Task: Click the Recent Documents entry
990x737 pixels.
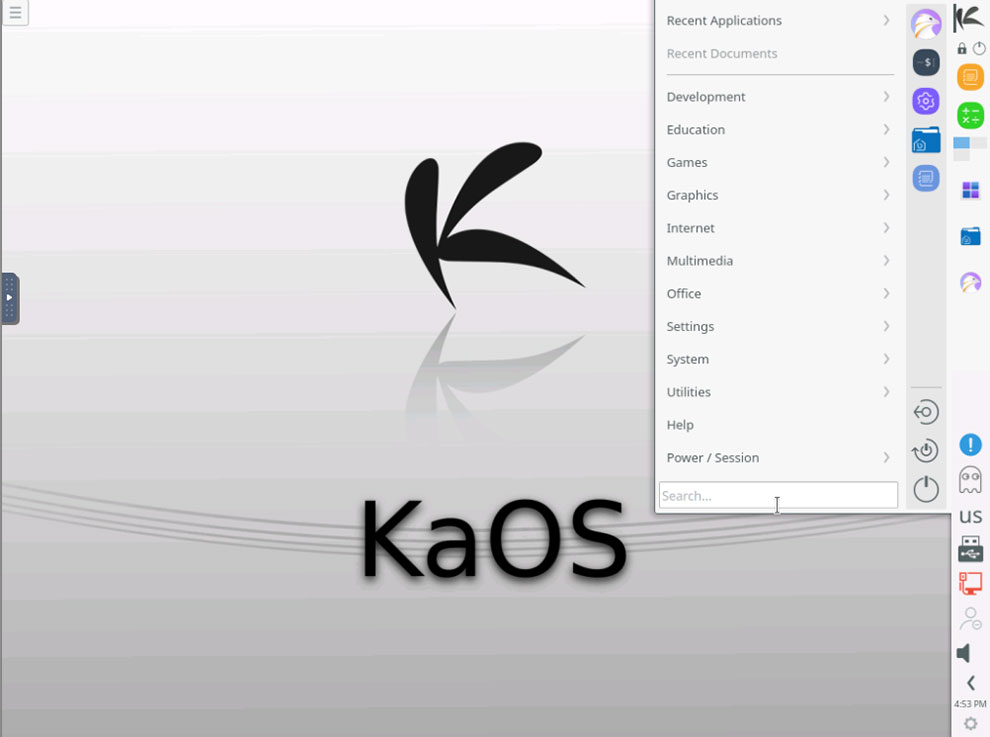Action: tap(780, 54)
